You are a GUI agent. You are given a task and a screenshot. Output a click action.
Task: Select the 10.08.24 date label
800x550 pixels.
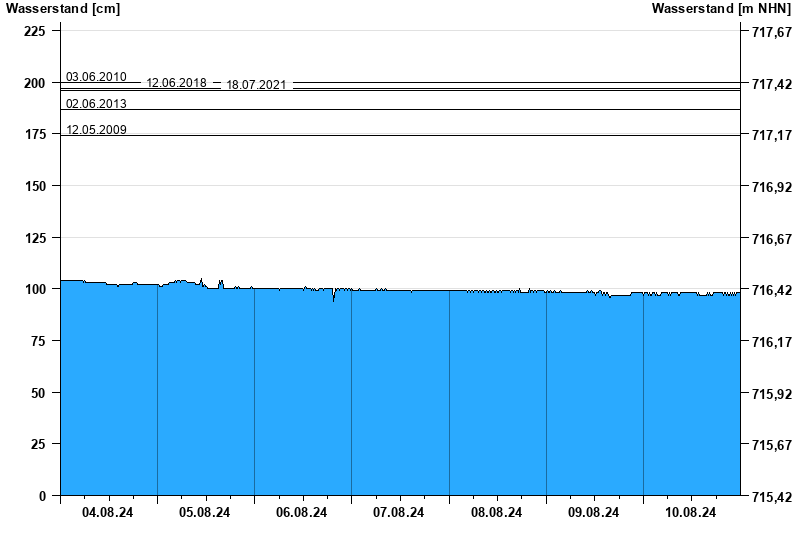click(690, 512)
